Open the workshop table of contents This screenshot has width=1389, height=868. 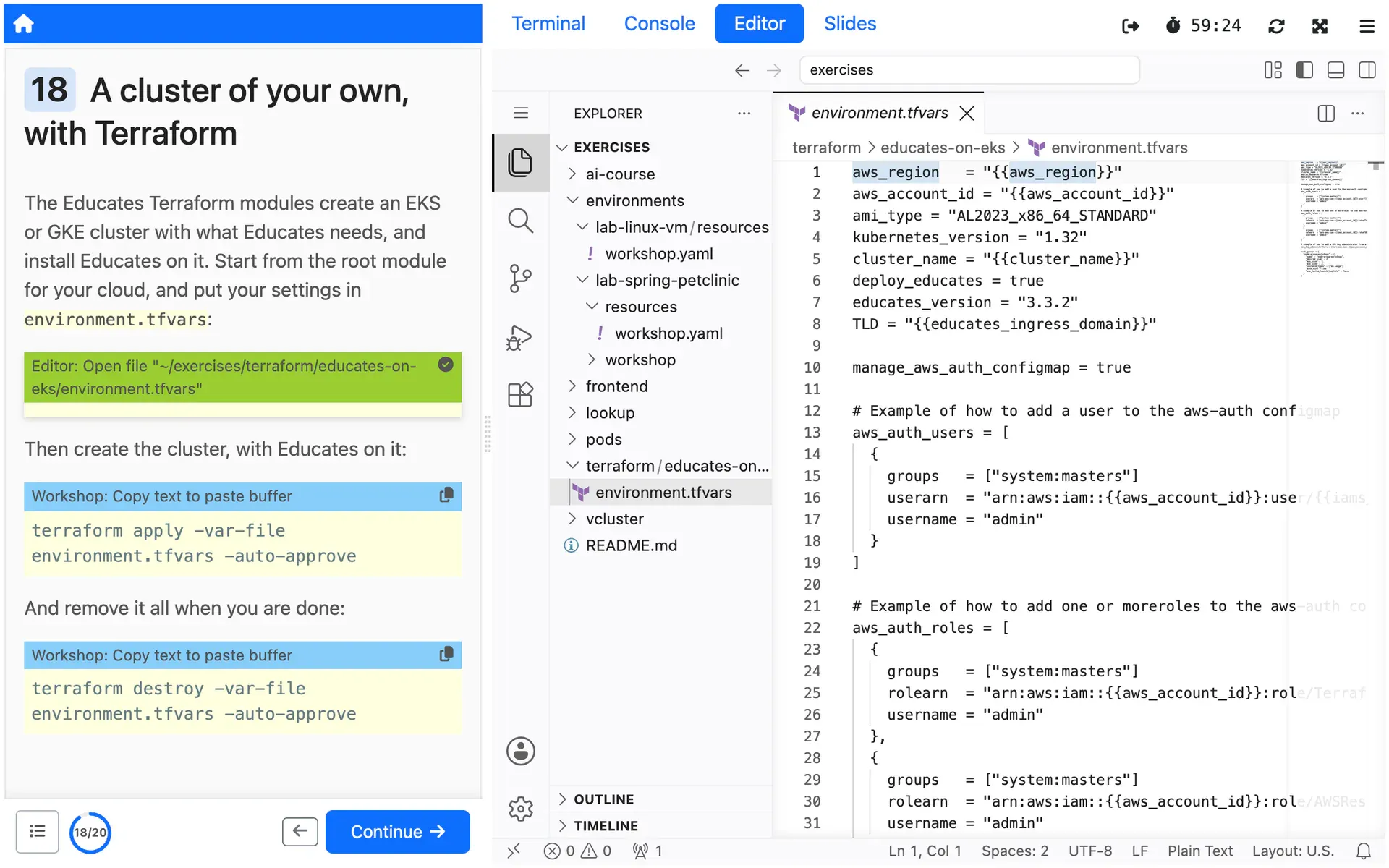[37, 831]
